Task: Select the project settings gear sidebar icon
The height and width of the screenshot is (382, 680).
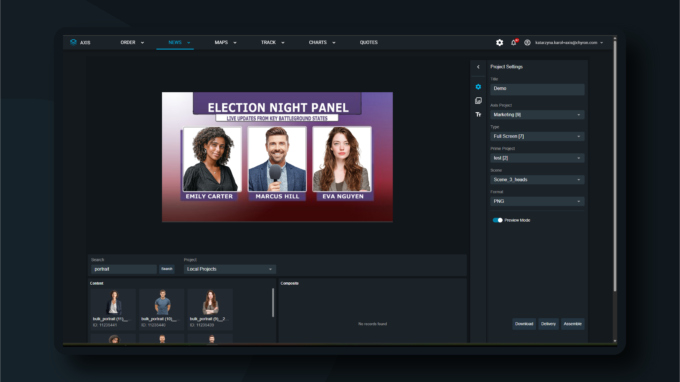Action: [478, 87]
